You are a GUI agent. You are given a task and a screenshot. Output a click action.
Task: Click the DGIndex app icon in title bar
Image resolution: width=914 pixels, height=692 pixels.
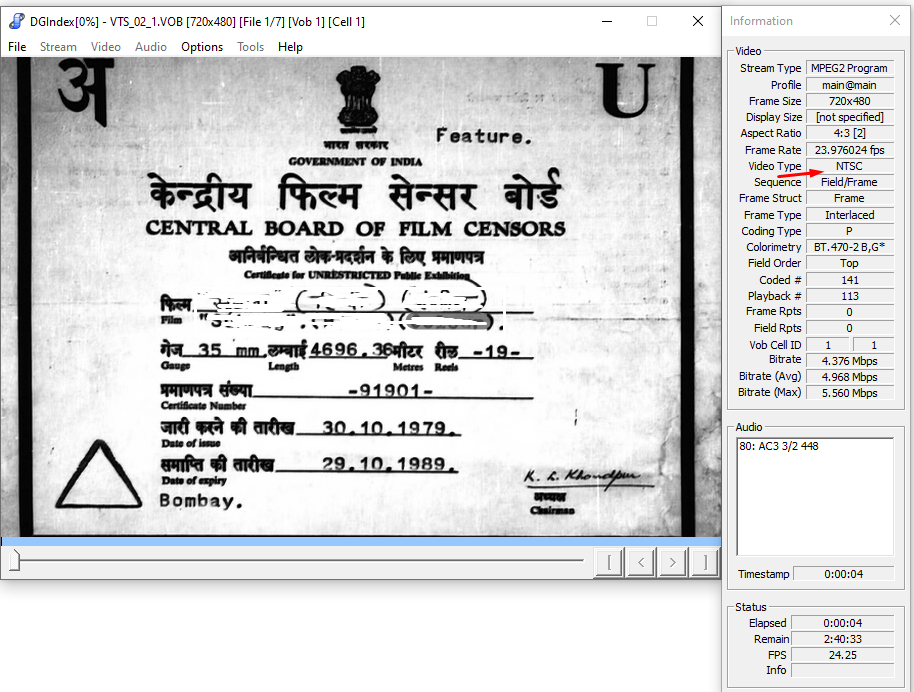(x=17, y=22)
